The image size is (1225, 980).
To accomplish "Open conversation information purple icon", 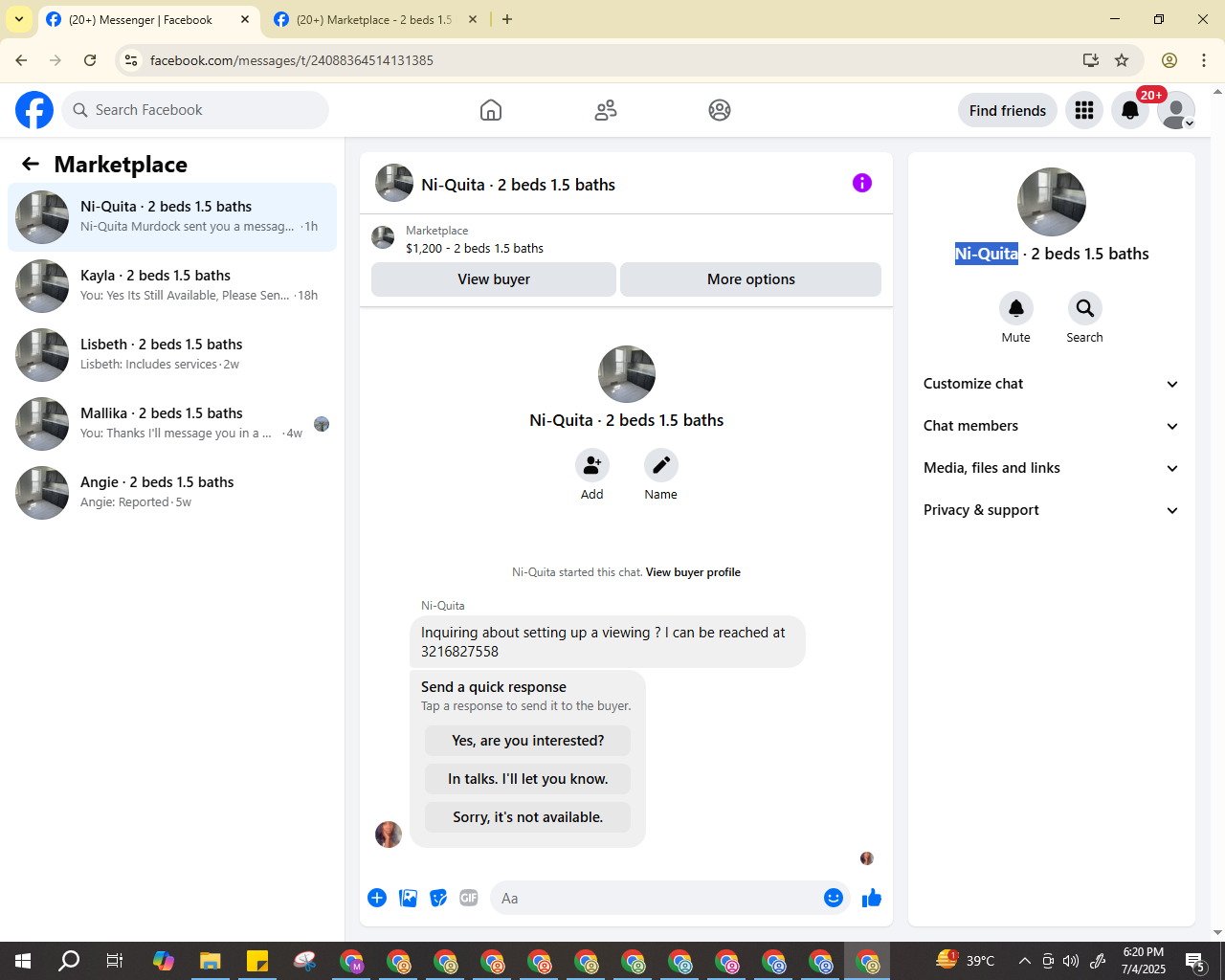I will click(862, 183).
